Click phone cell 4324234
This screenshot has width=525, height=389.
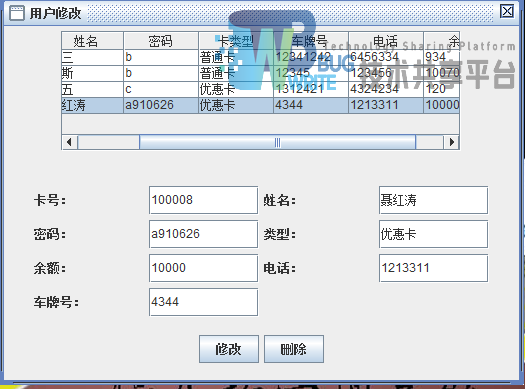point(386,89)
